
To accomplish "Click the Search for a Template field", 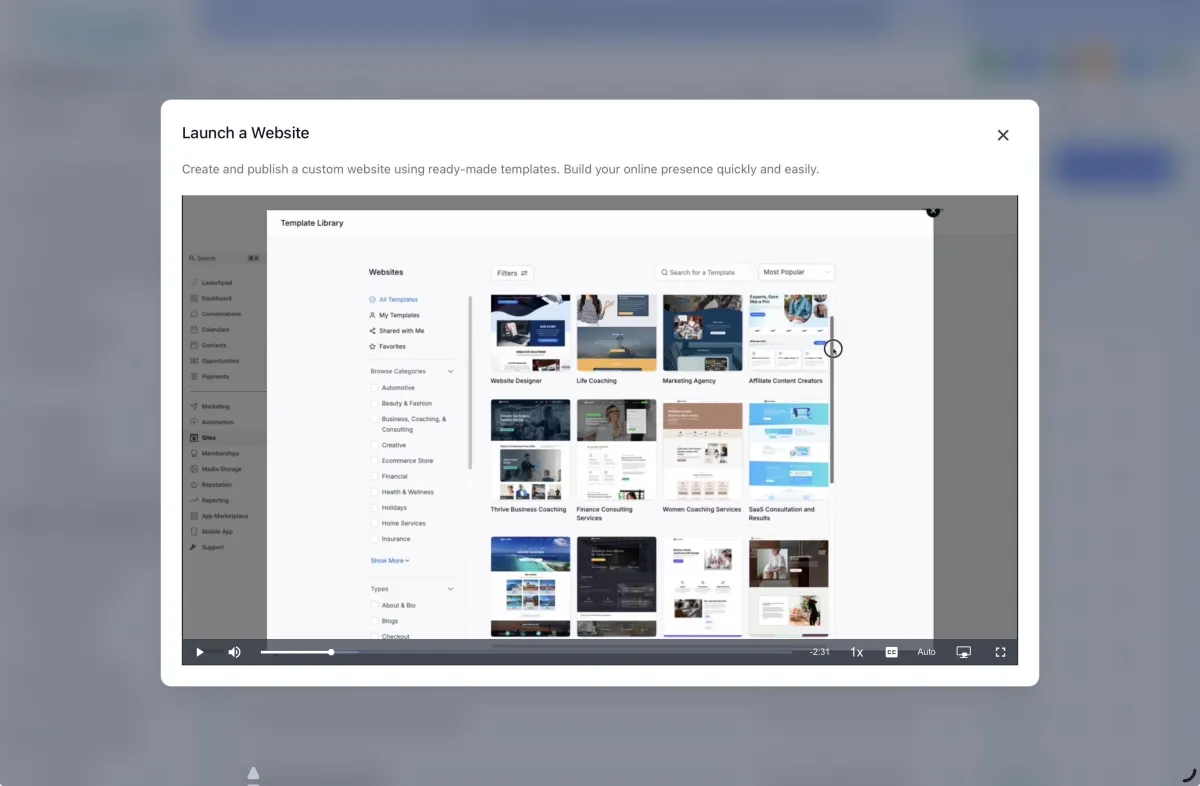I will tap(704, 272).
